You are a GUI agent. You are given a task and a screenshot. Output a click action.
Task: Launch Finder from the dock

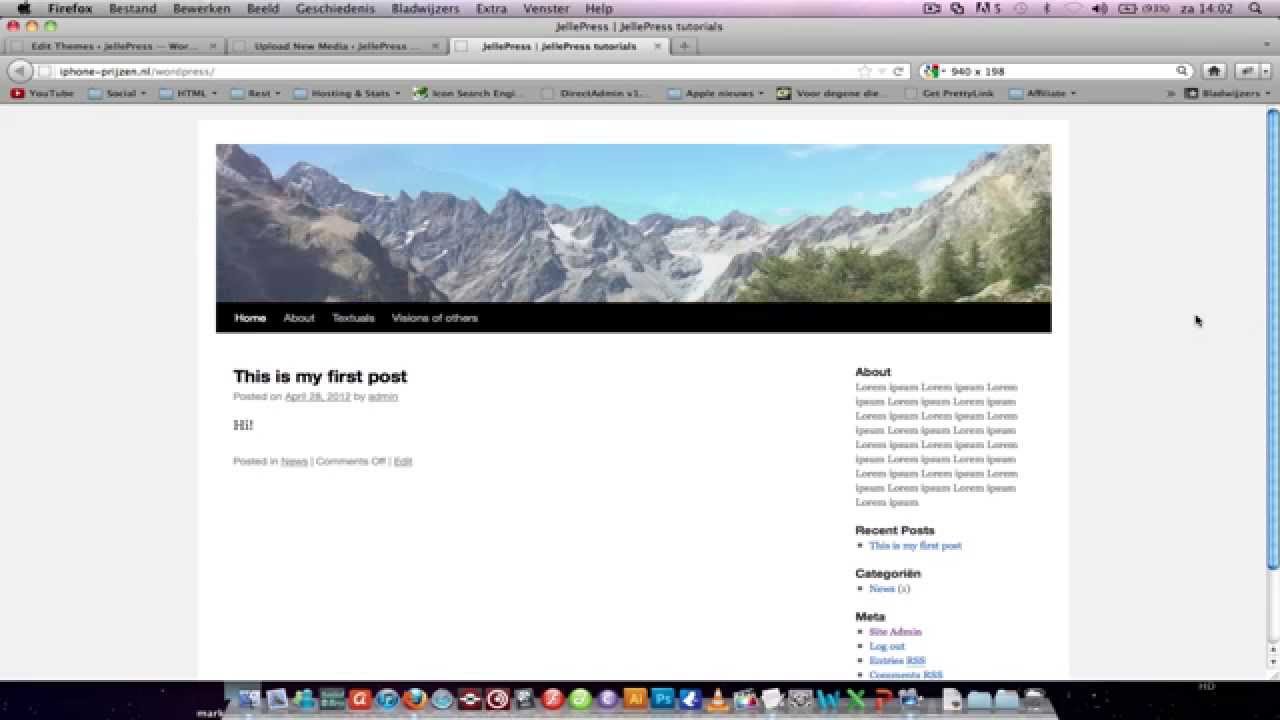[247, 700]
